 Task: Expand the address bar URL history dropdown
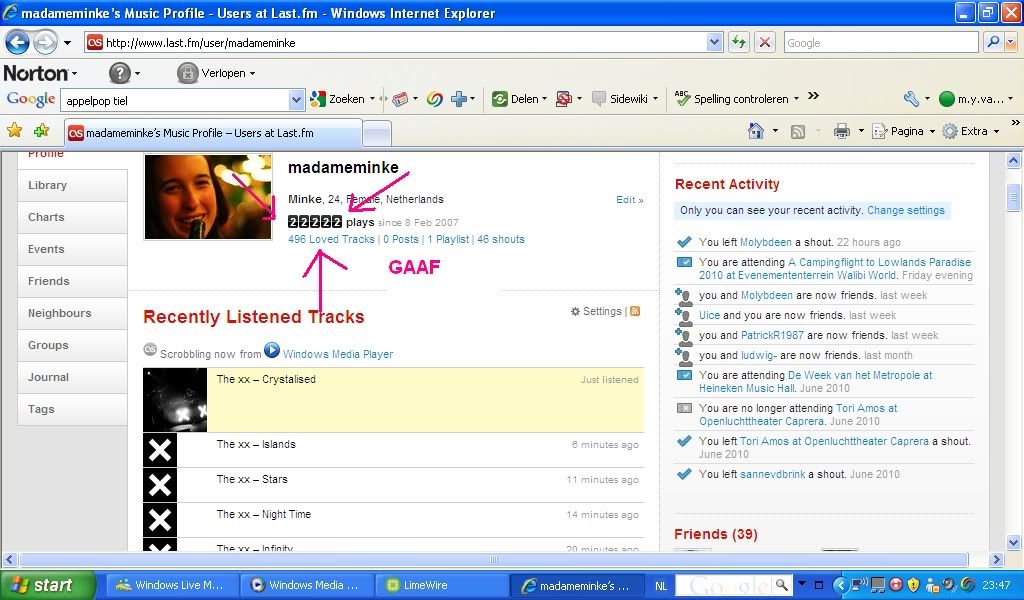(x=714, y=43)
